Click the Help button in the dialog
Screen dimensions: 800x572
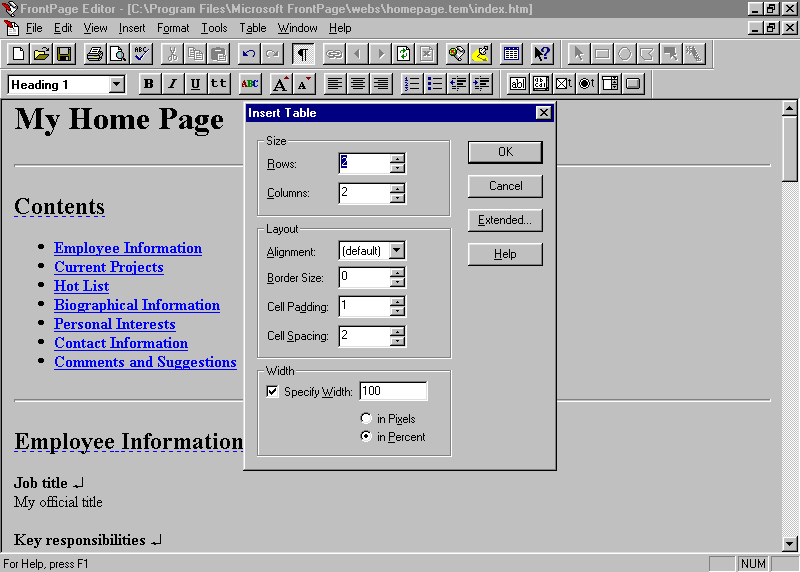tap(505, 254)
